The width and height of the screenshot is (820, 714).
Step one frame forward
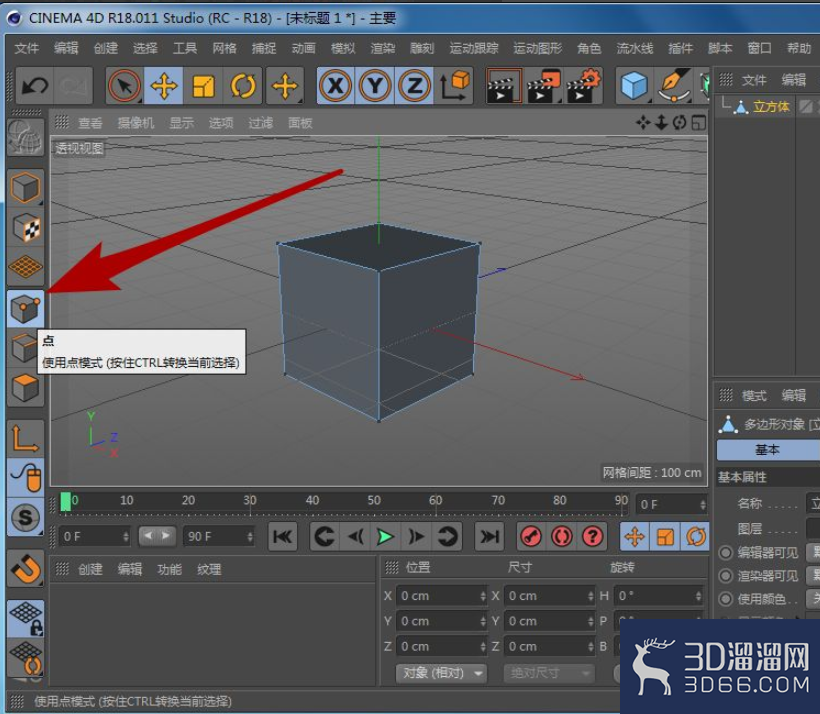point(416,536)
